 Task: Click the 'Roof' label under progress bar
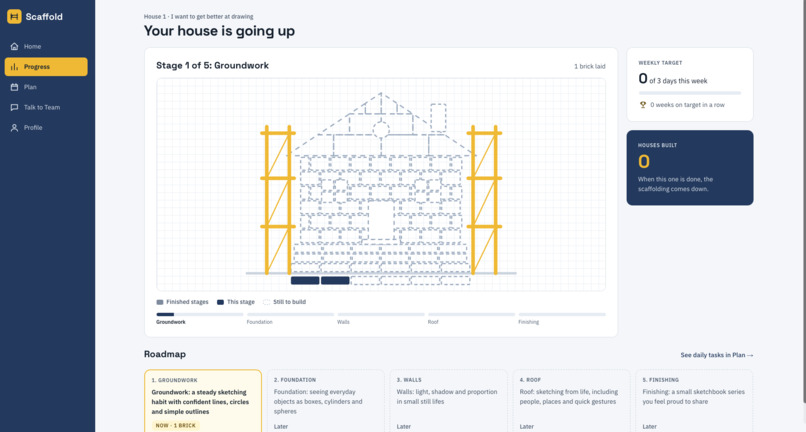(433, 322)
